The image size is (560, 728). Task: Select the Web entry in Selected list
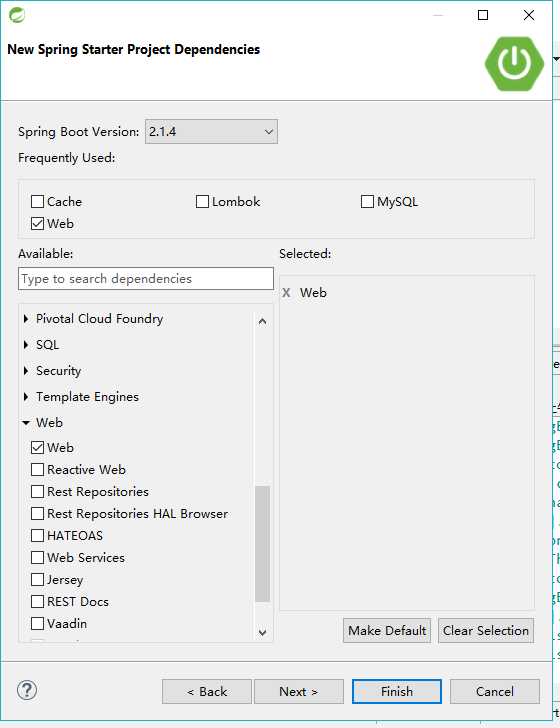[x=313, y=293]
